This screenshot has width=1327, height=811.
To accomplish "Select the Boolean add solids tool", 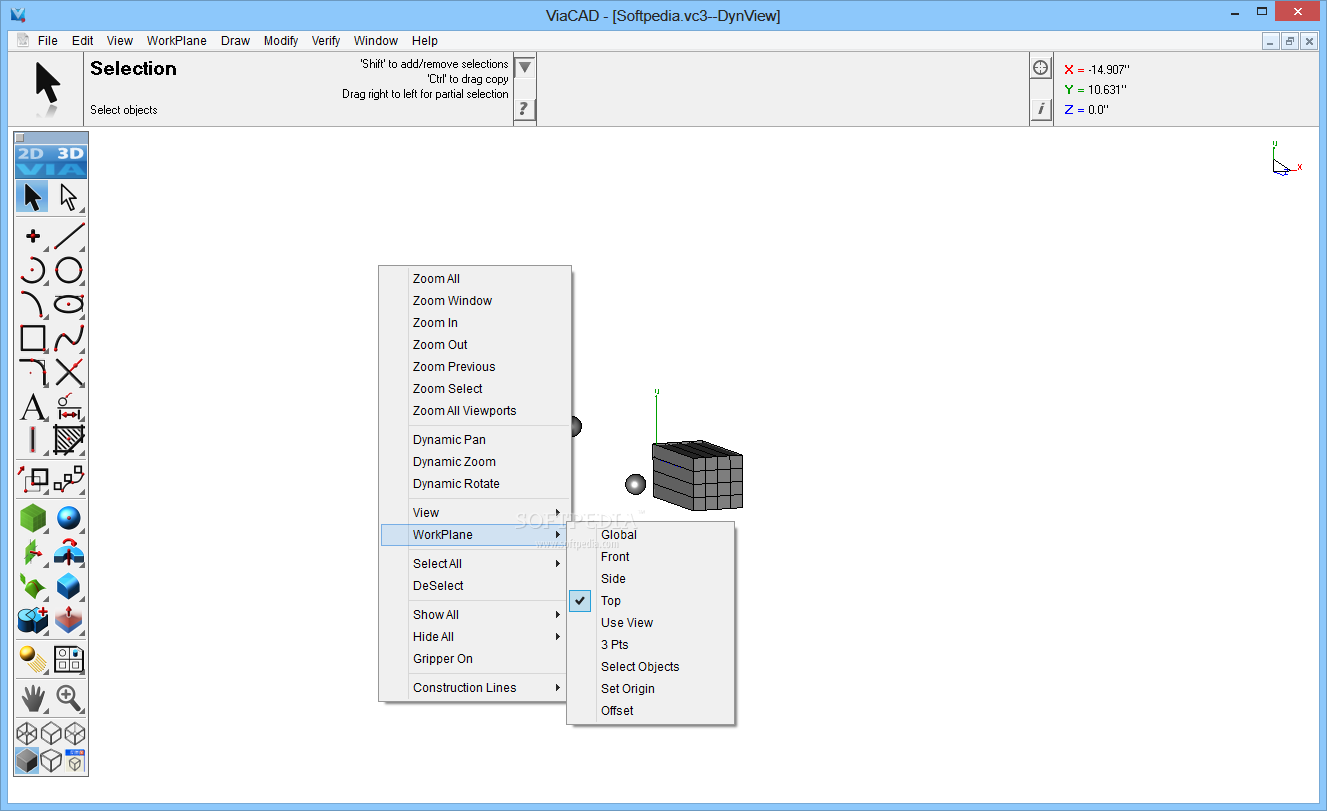I will click(33, 620).
